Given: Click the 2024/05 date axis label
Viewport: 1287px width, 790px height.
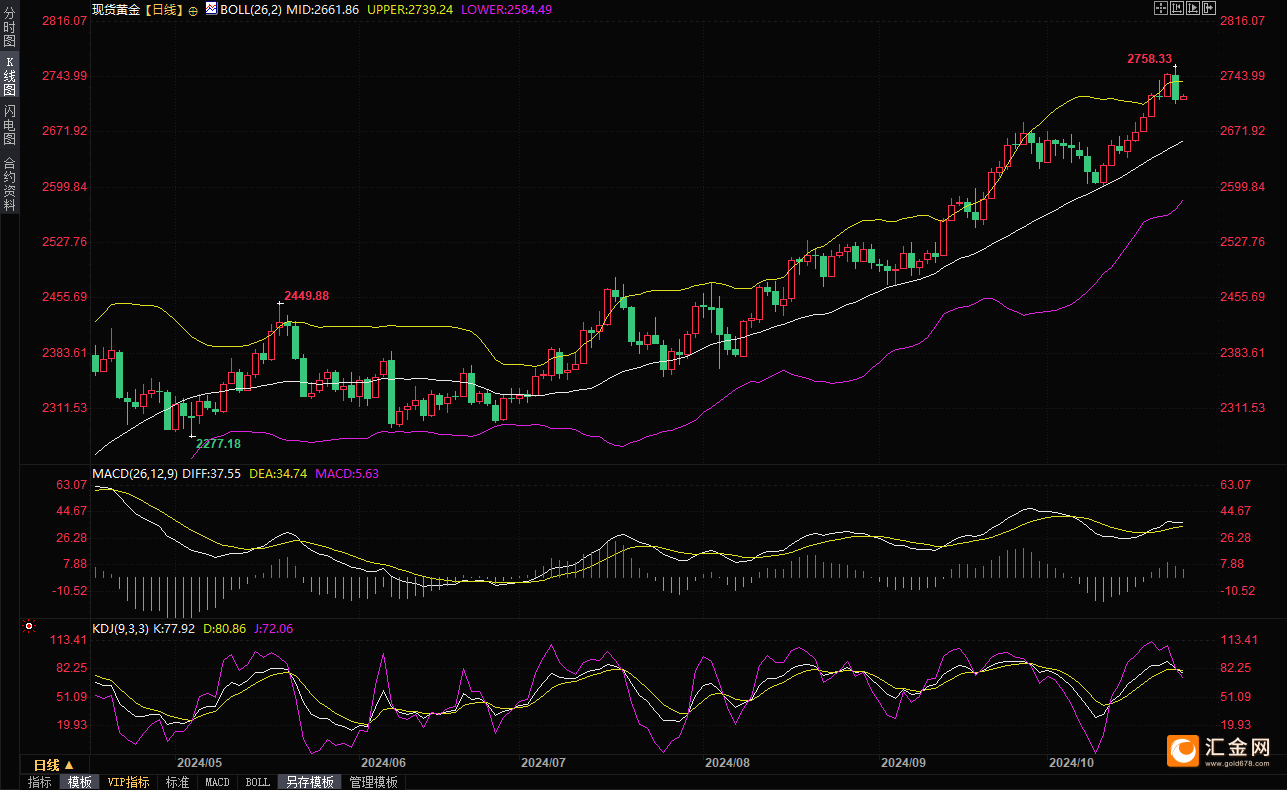Looking at the screenshot, I should [x=199, y=763].
